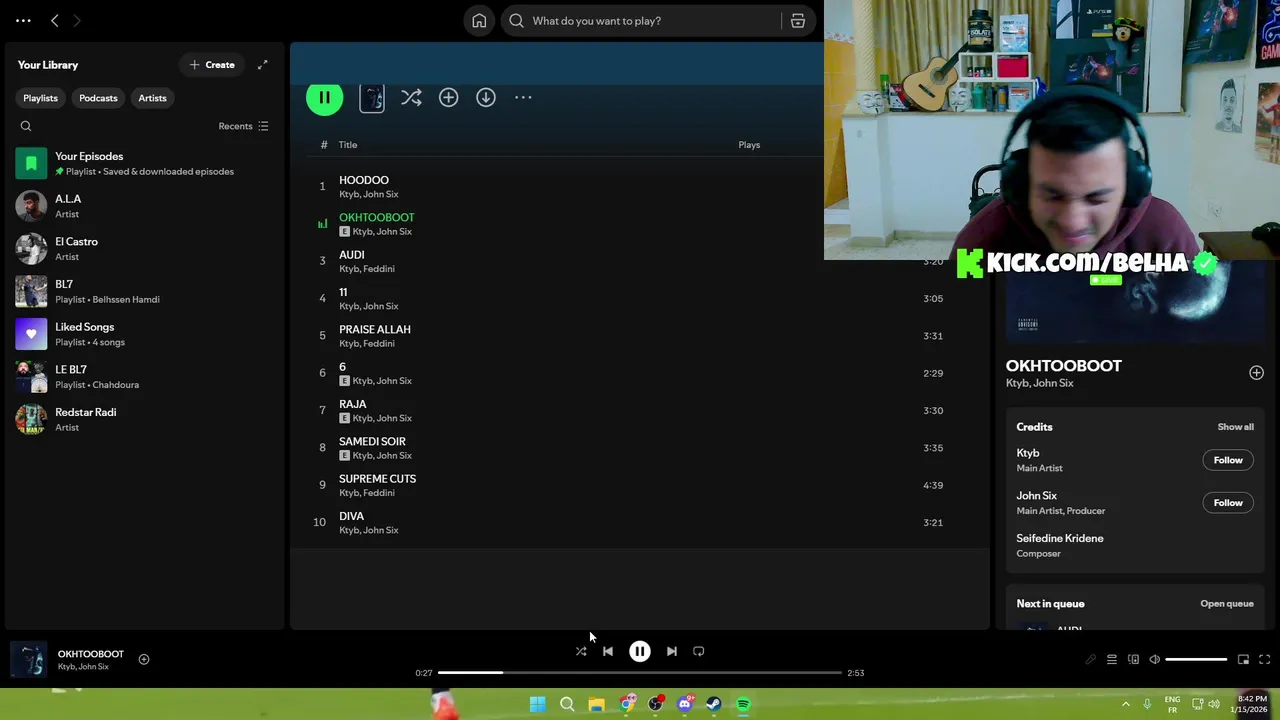Viewport: 1280px width, 720px height.
Task: Follow John Six
Action: (x=1228, y=503)
